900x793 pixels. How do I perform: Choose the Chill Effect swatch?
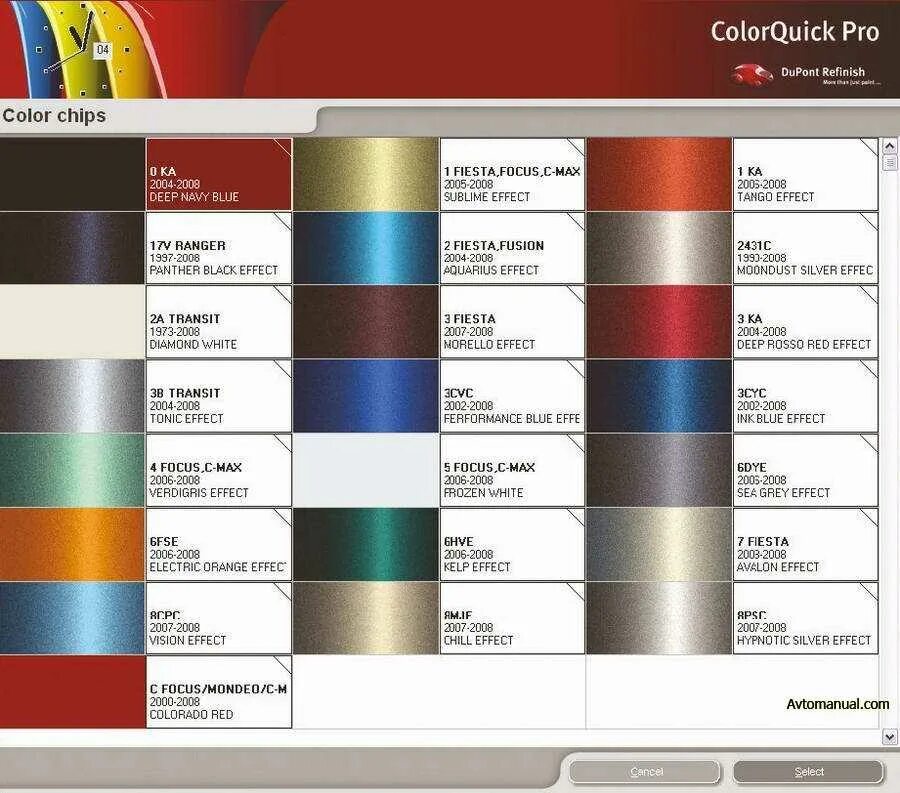click(x=366, y=618)
